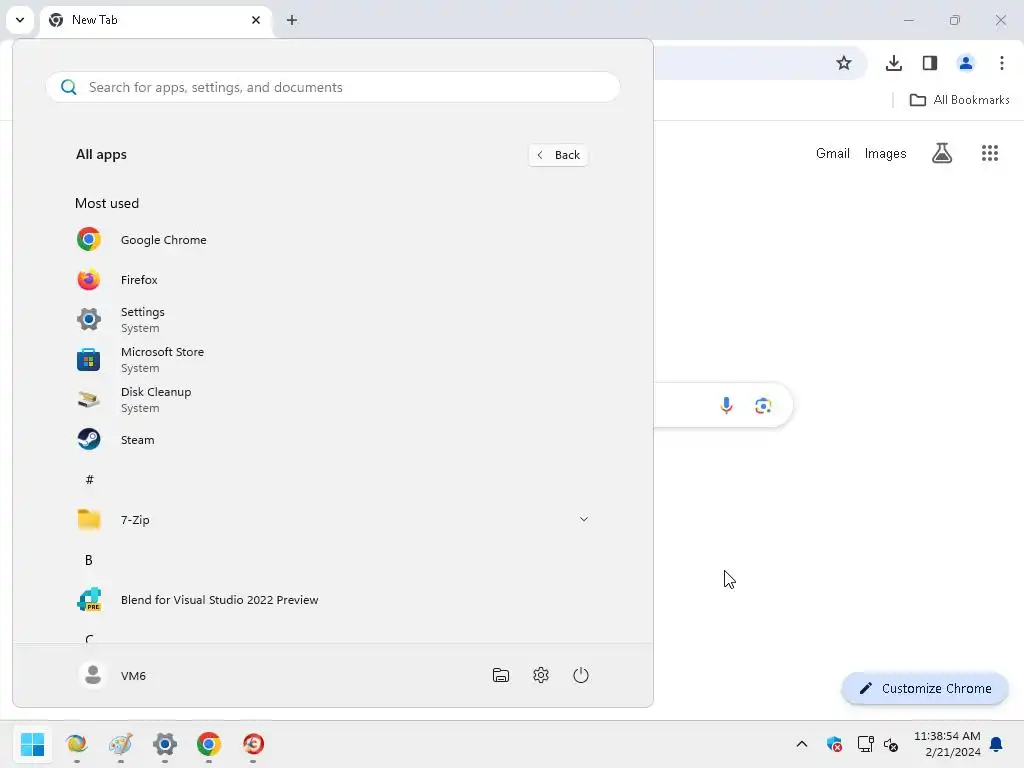Close the New Tab tab
This screenshot has height=768, width=1024.
[256, 20]
